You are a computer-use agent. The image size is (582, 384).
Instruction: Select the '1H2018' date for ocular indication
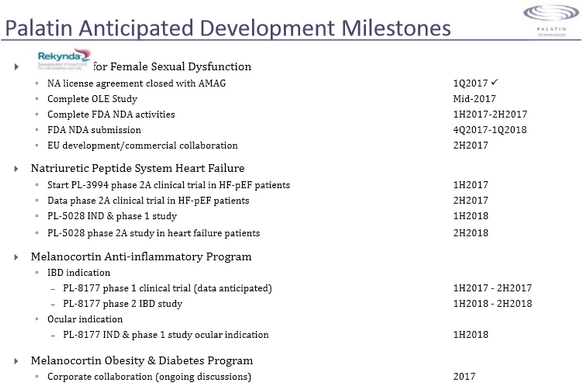[471, 335]
